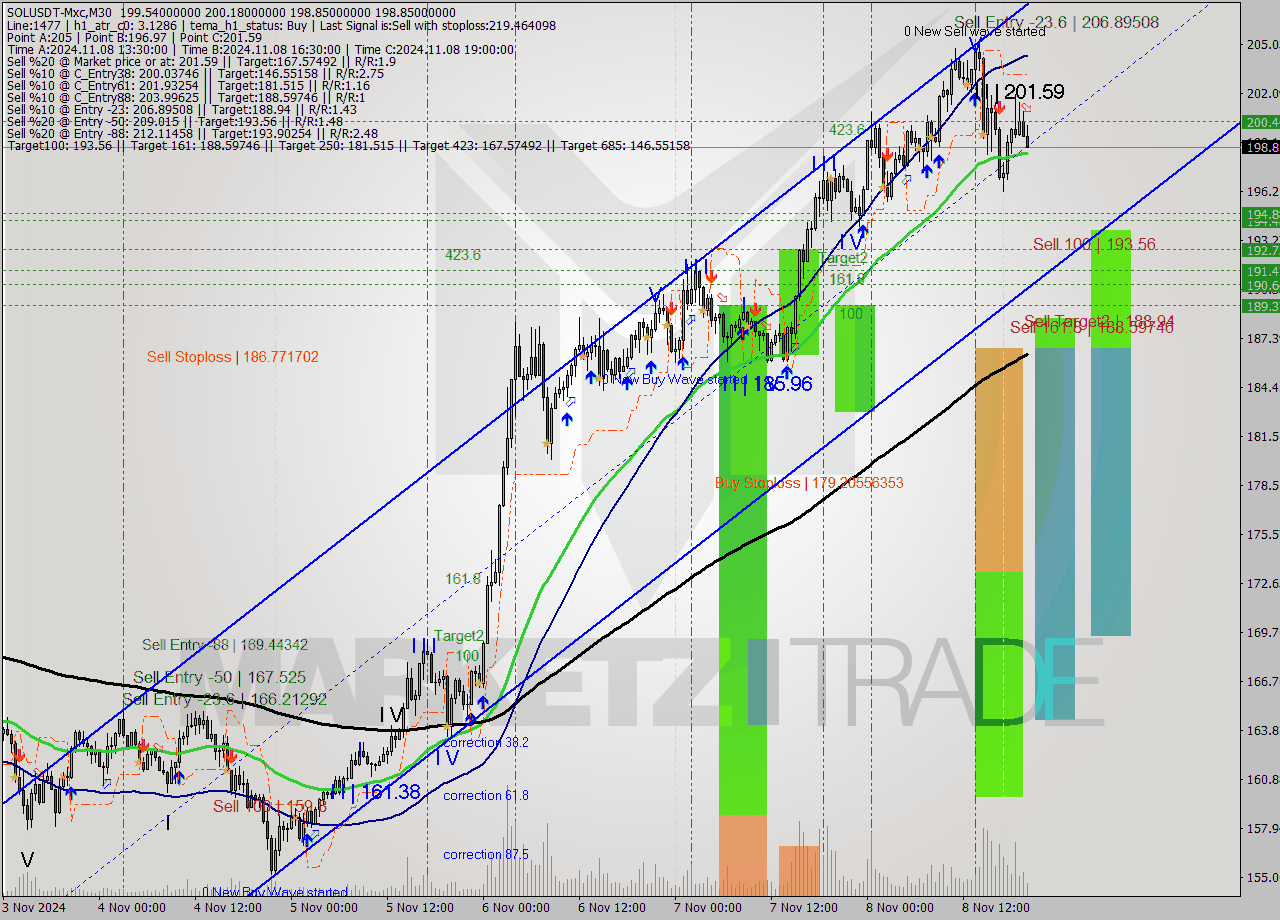Click the '5 Nov 12:00' time label

click(x=419, y=908)
